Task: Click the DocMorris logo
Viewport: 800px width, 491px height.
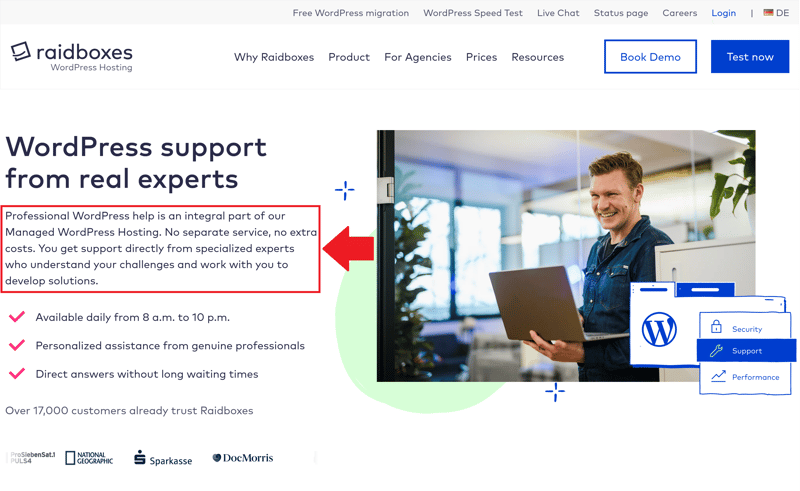Action: pyautogui.click(x=243, y=458)
